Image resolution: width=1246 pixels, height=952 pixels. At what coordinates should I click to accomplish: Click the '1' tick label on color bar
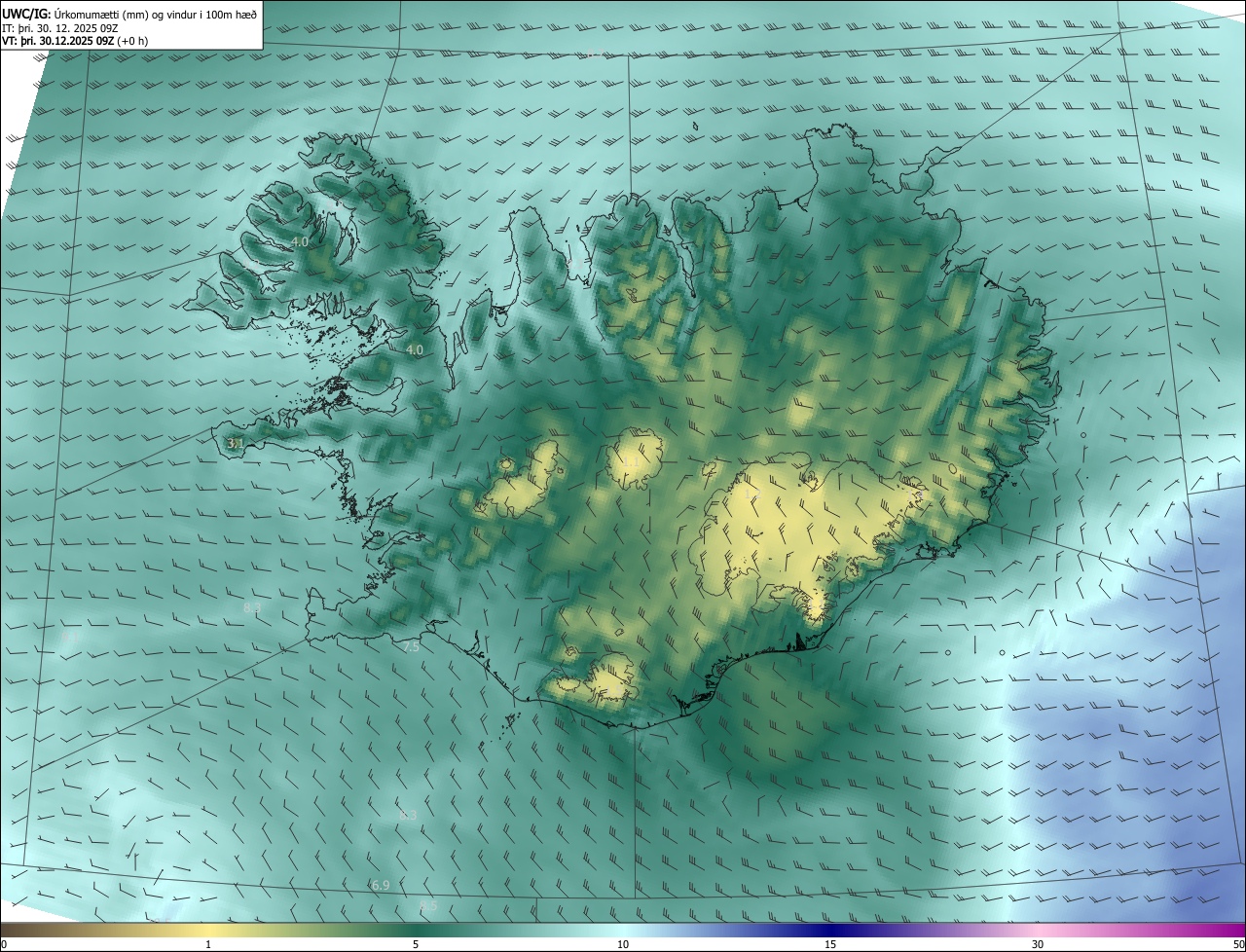(208, 944)
